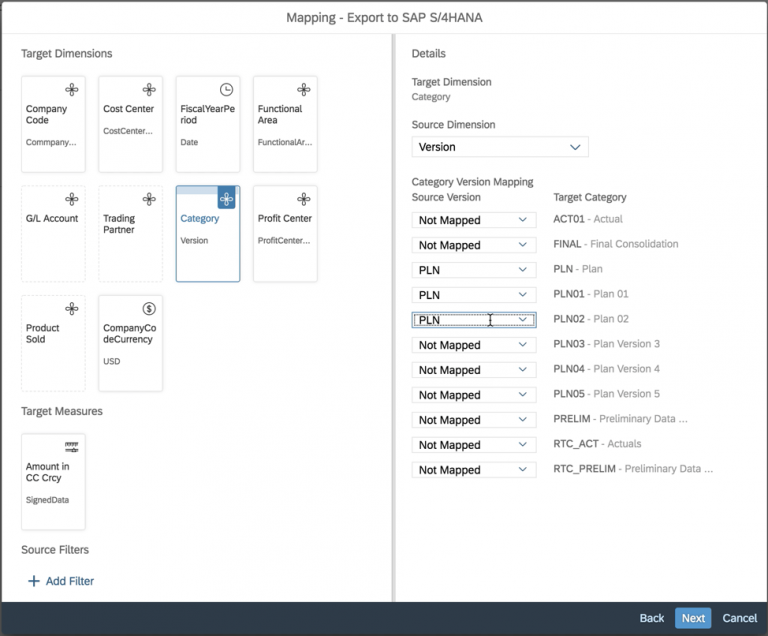Click the Cost Center dimension icon
Image resolution: width=768 pixels, height=636 pixels.
click(x=149, y=90)
